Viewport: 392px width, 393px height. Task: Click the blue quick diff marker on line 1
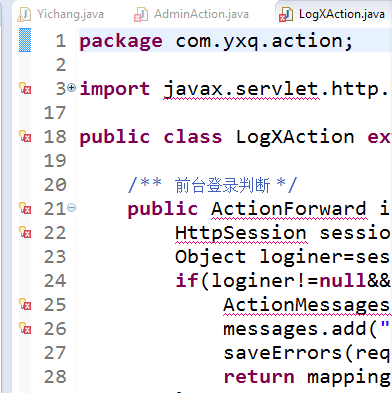[25, 40]
